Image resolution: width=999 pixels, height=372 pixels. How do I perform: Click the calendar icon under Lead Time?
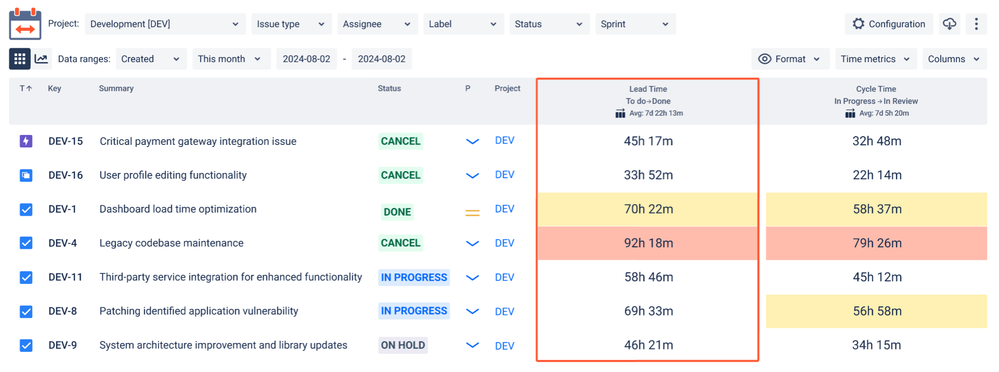pyautogui.click(x=621, y=113)
